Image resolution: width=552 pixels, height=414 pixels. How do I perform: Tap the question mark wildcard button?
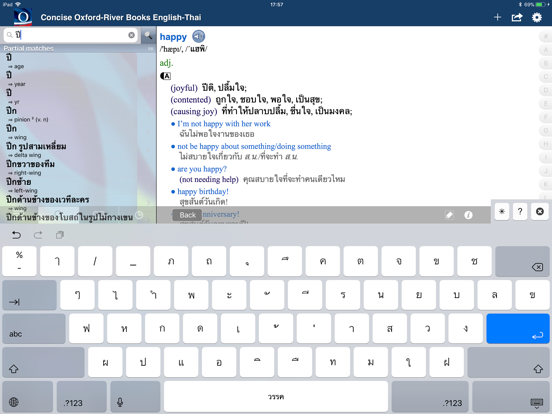click(x=520, y=211)
